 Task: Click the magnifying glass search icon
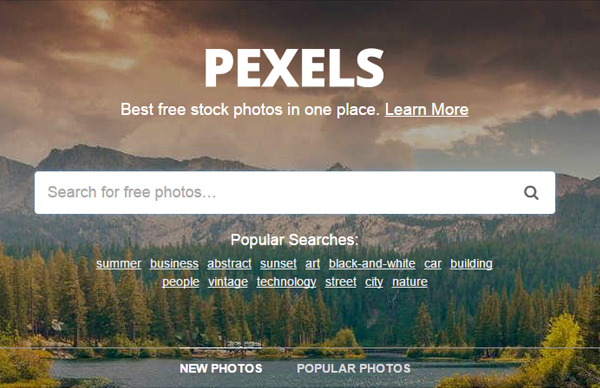point(531,192)
